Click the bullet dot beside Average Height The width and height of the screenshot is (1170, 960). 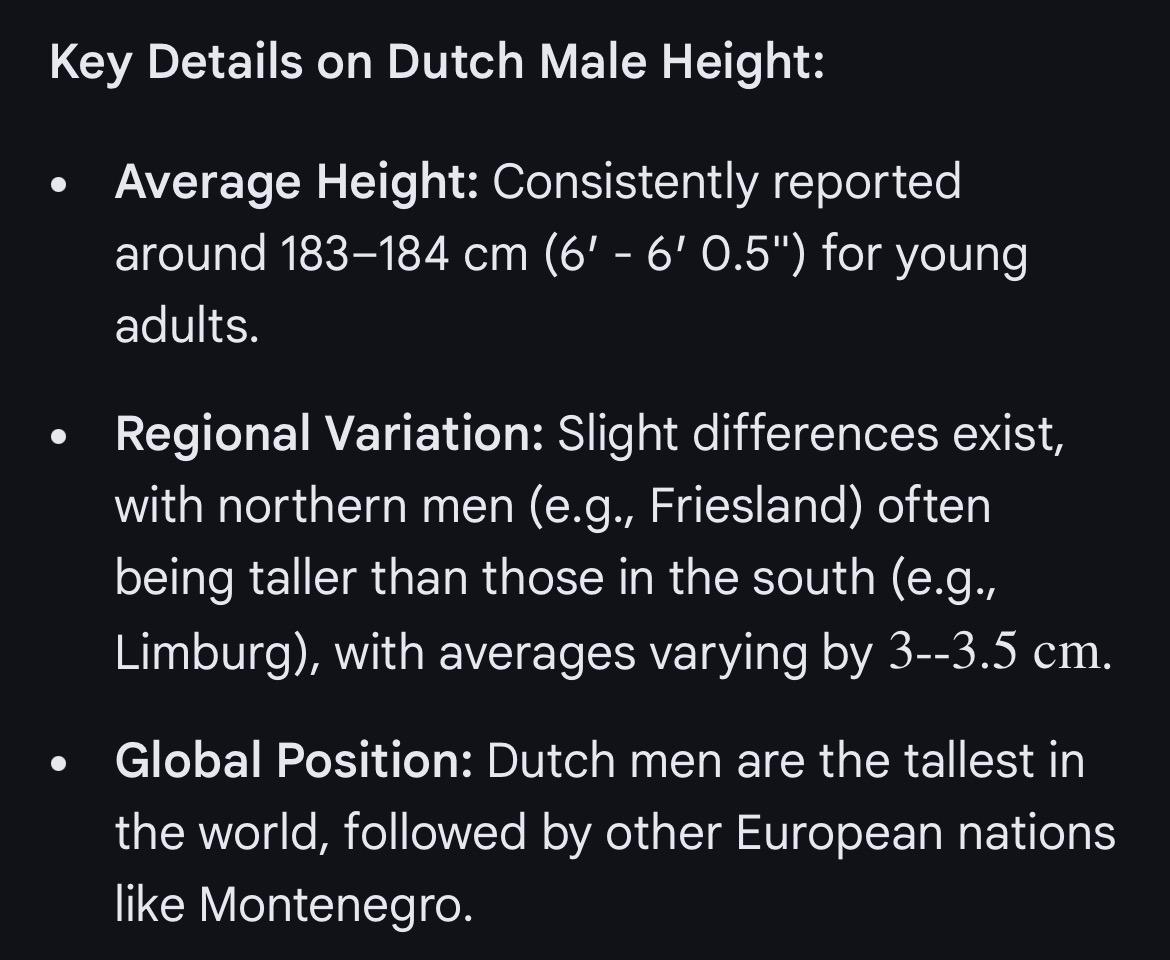tap(62, 186)
